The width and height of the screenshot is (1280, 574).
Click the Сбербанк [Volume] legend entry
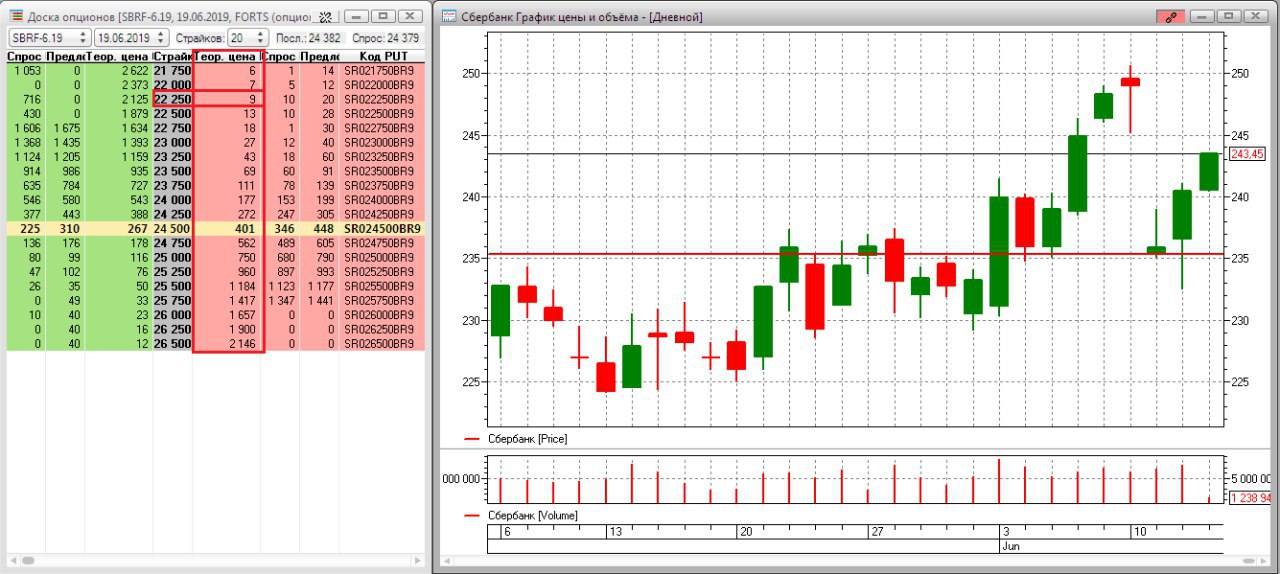coord(521,515)
